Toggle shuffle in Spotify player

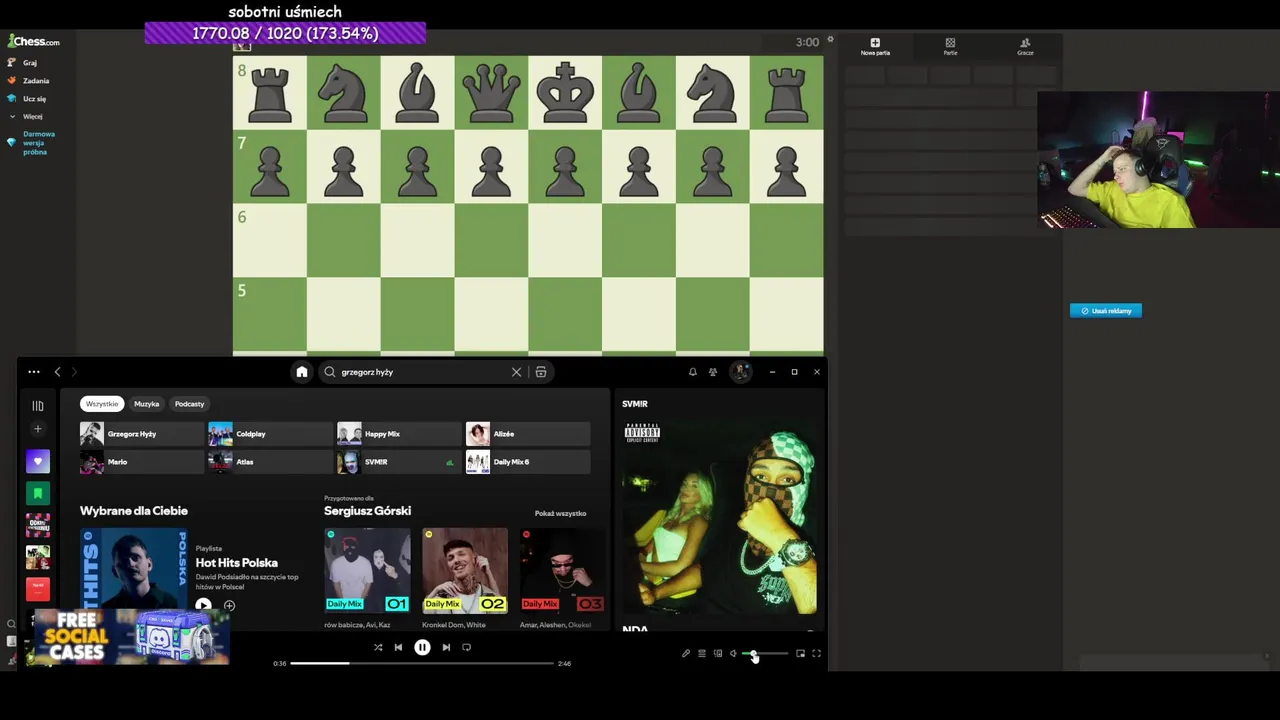tap(378, 647)
